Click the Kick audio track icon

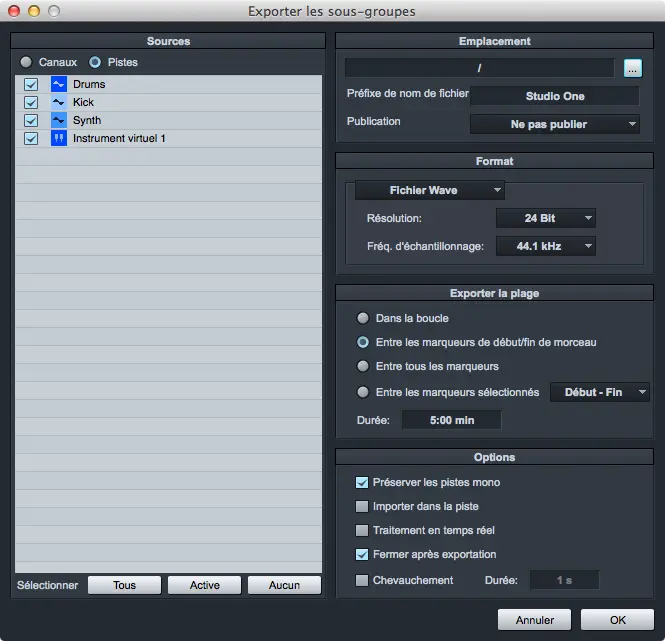pyautogui.click(x=58, y=102)
